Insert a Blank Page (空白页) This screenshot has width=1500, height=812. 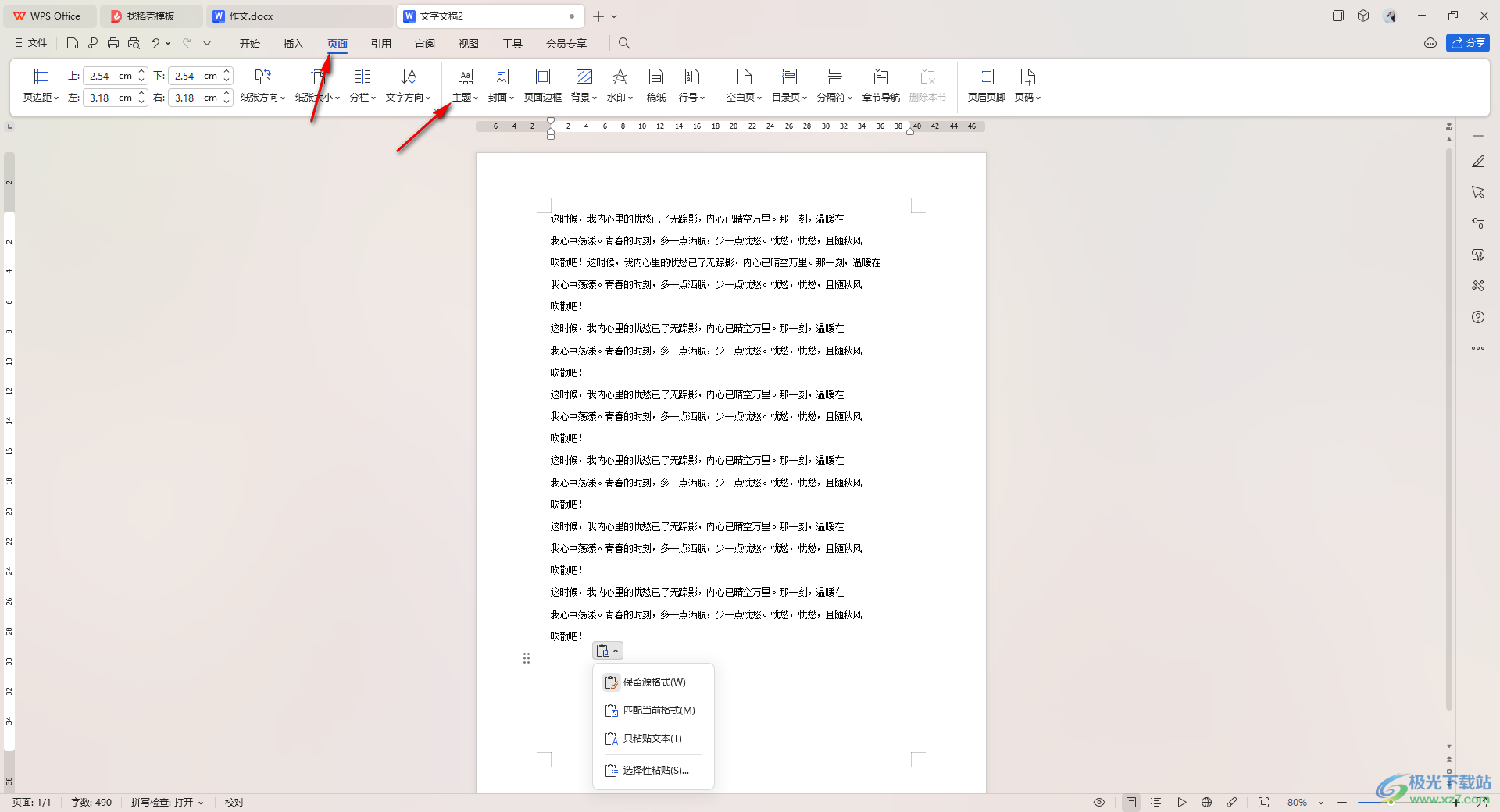coord(744,85)
